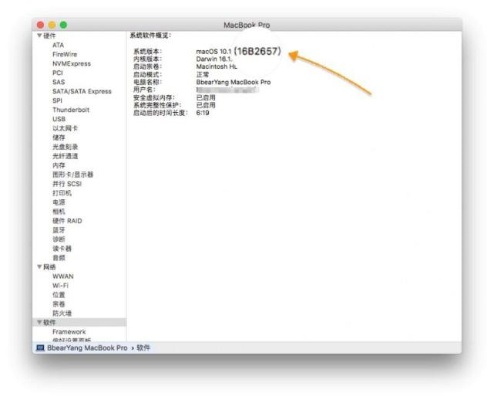Select SPI in the hardware list
The height and width of the screenshot is (400, 494).
coord(57,101)
